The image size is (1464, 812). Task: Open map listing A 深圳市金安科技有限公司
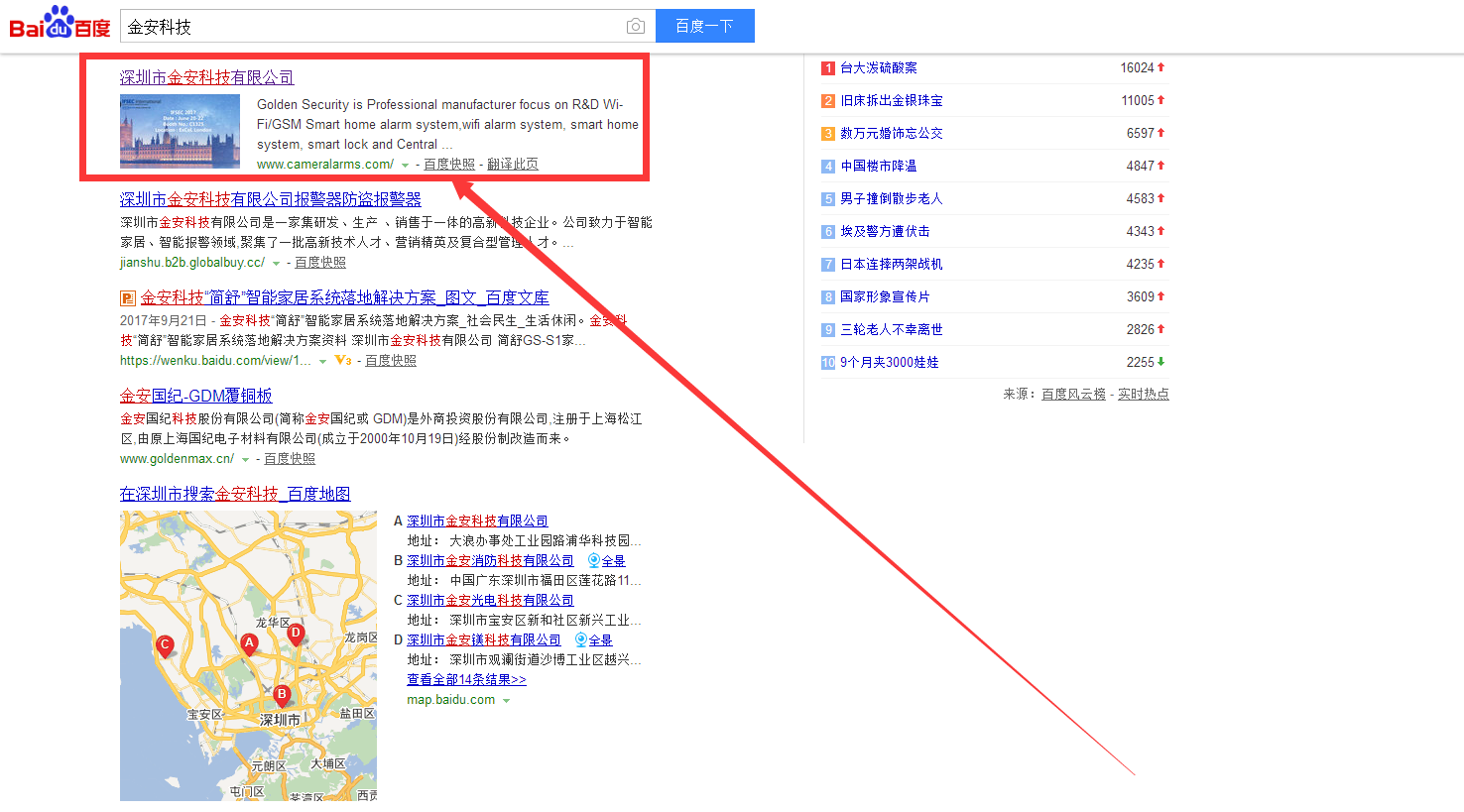pos(477,521)
